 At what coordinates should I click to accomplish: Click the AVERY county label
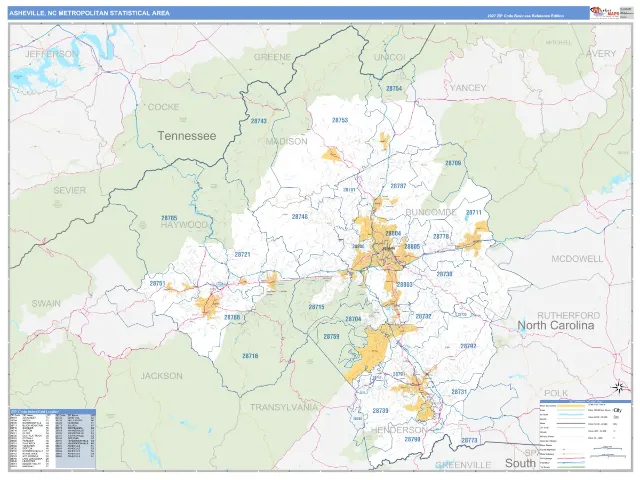coord(601,53)
